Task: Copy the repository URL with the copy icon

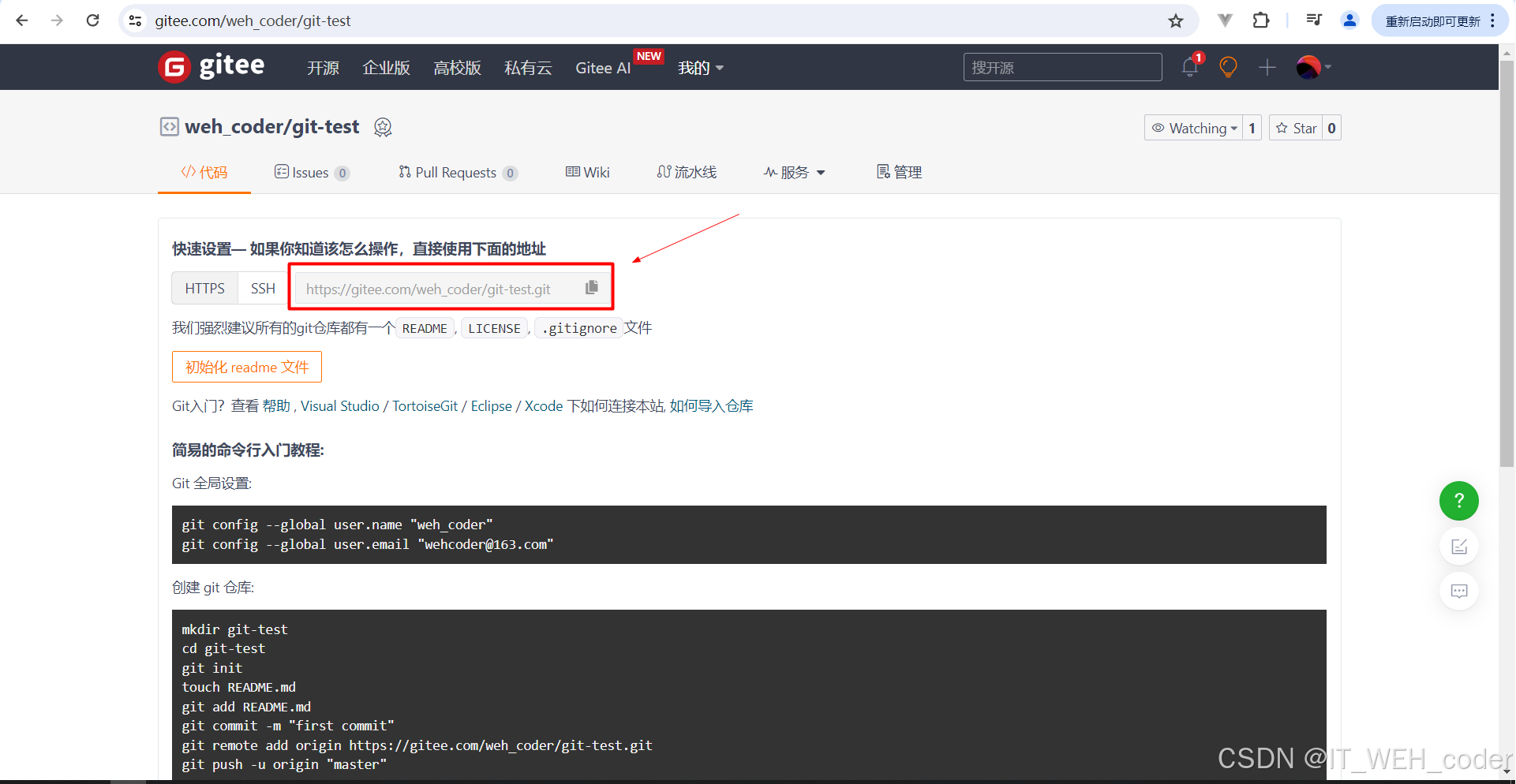Action: pos(592,288)
